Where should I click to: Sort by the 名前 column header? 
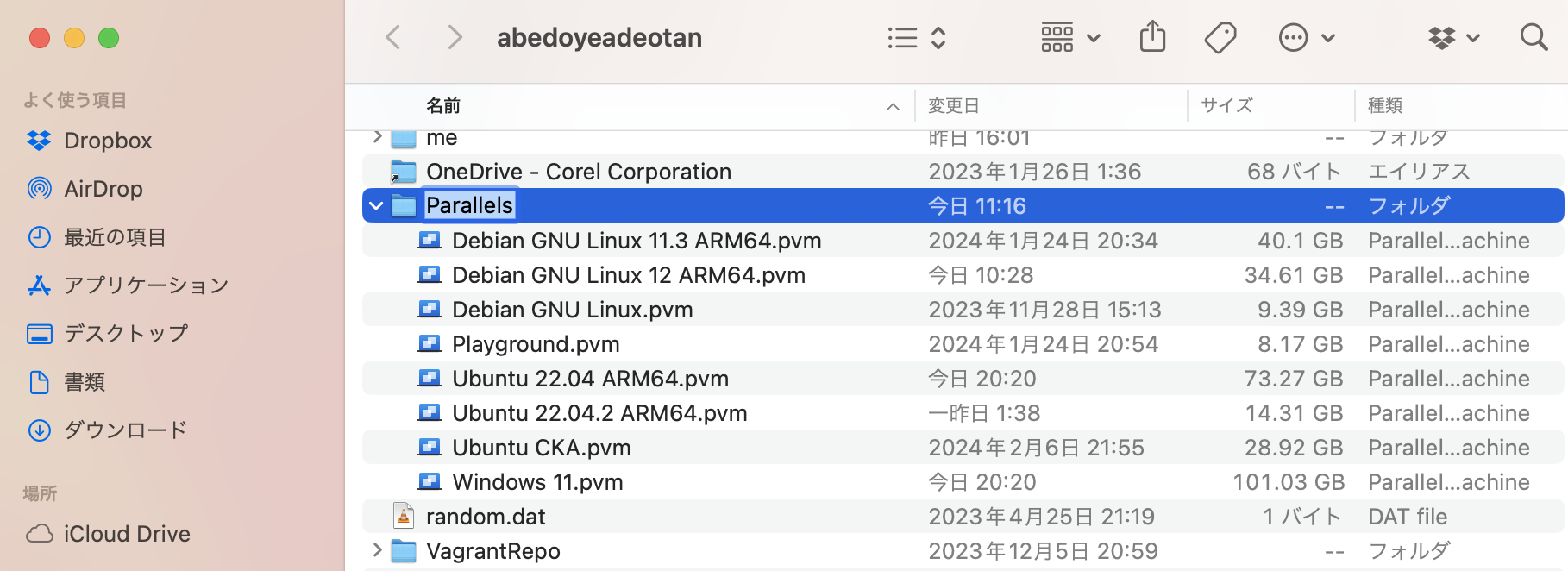pos(443,105)
